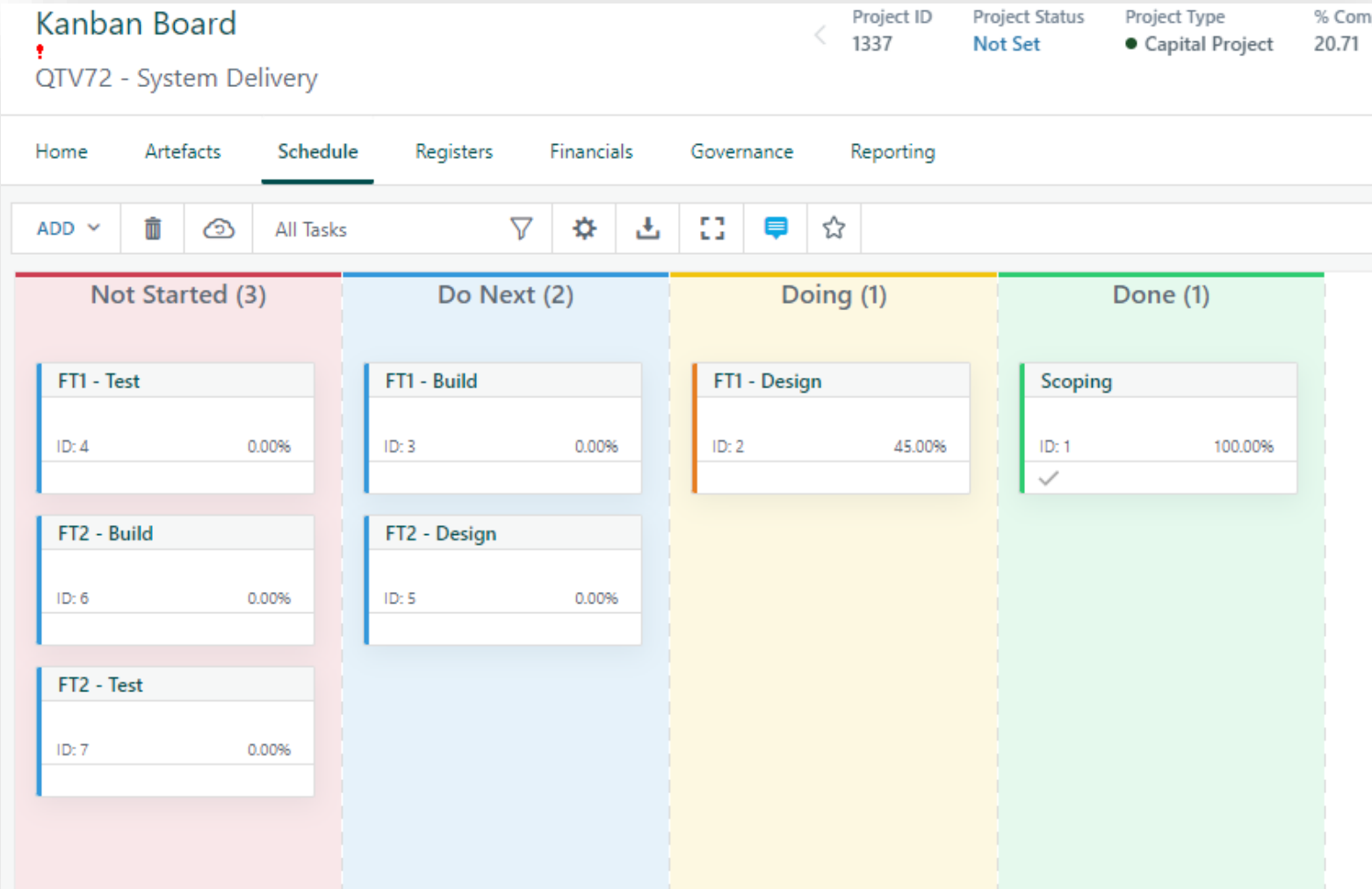
Task: Click the trash delete icon in toolbar
Action: click(x=153, y=228)
